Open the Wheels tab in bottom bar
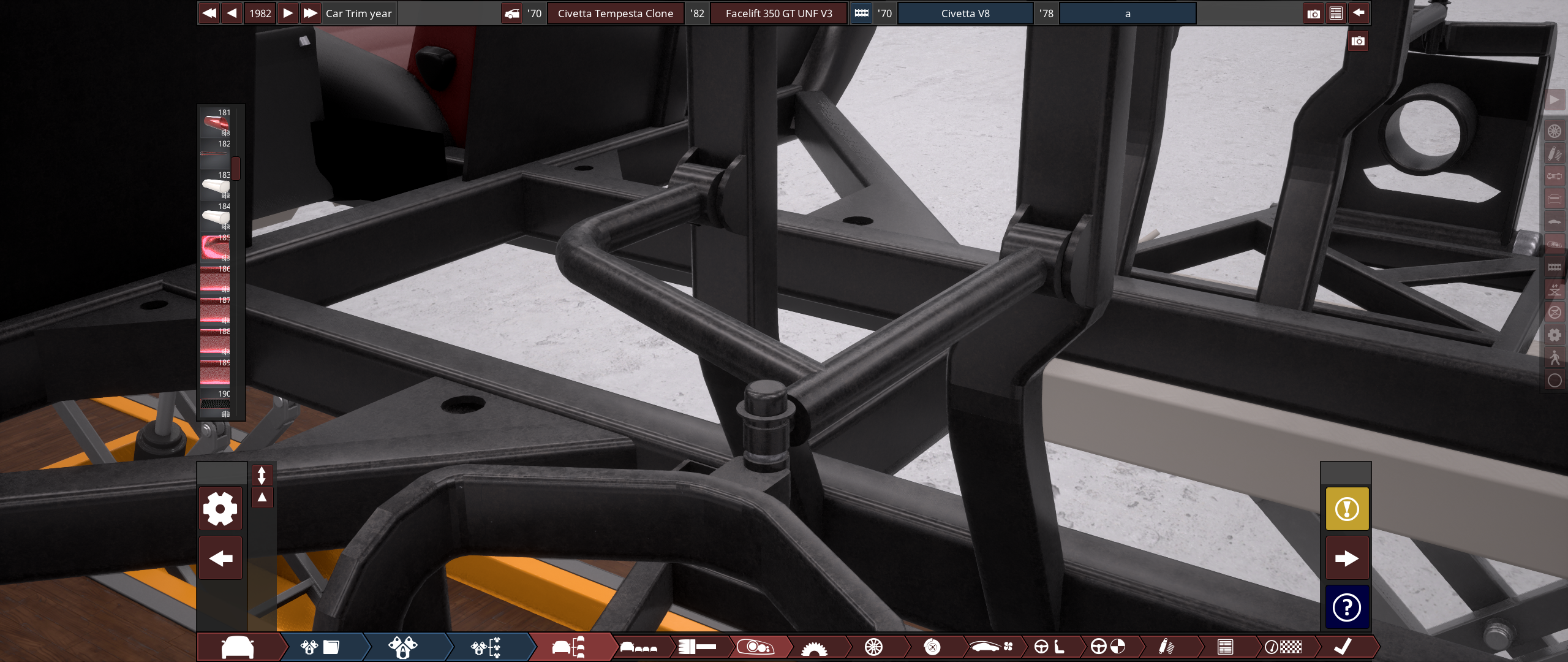Image resolution: width=1568 pixels, height=662 pixels. pos(874,647)
